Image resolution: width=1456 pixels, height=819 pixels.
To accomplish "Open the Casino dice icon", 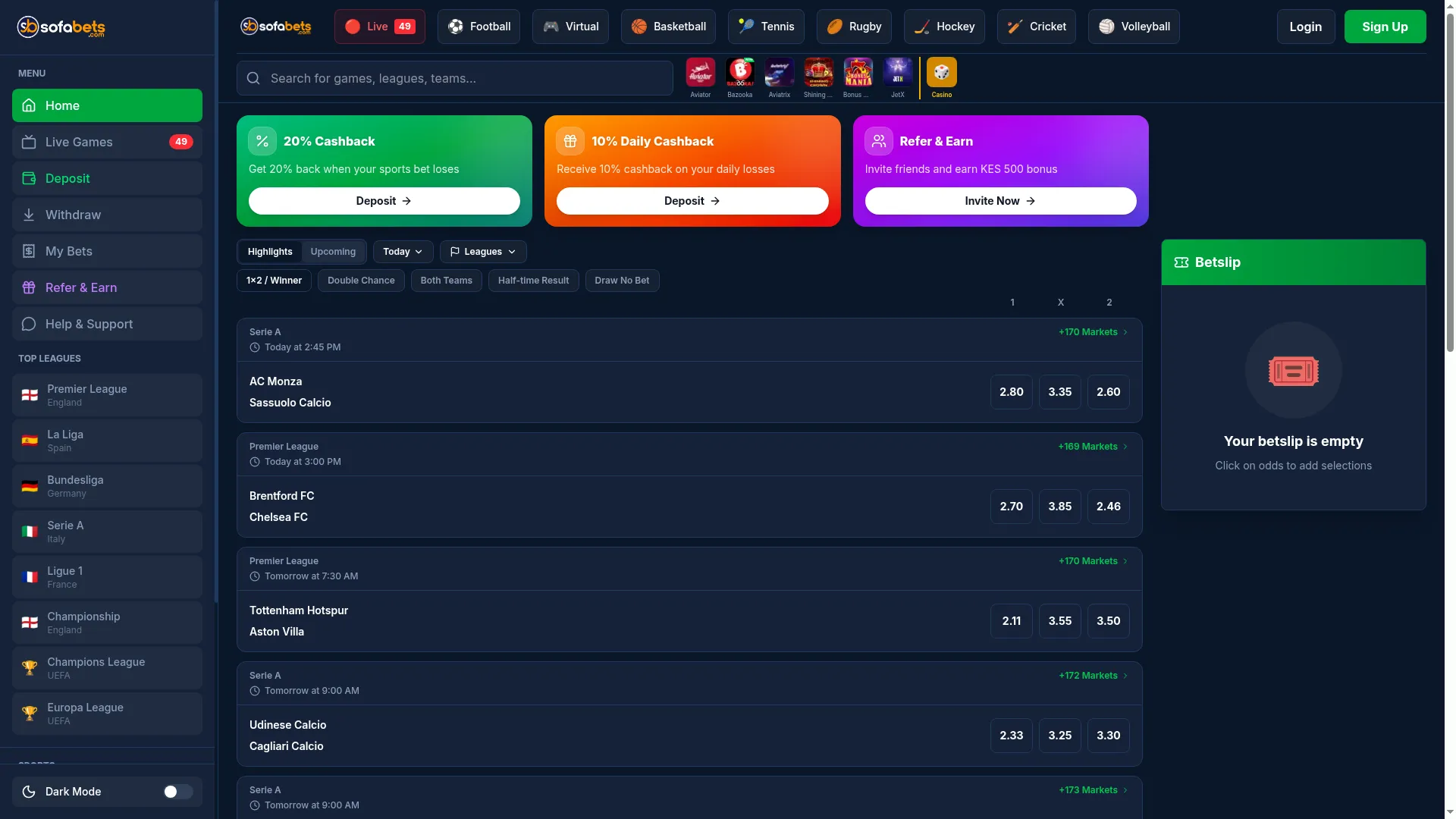I will coord(941,73).
